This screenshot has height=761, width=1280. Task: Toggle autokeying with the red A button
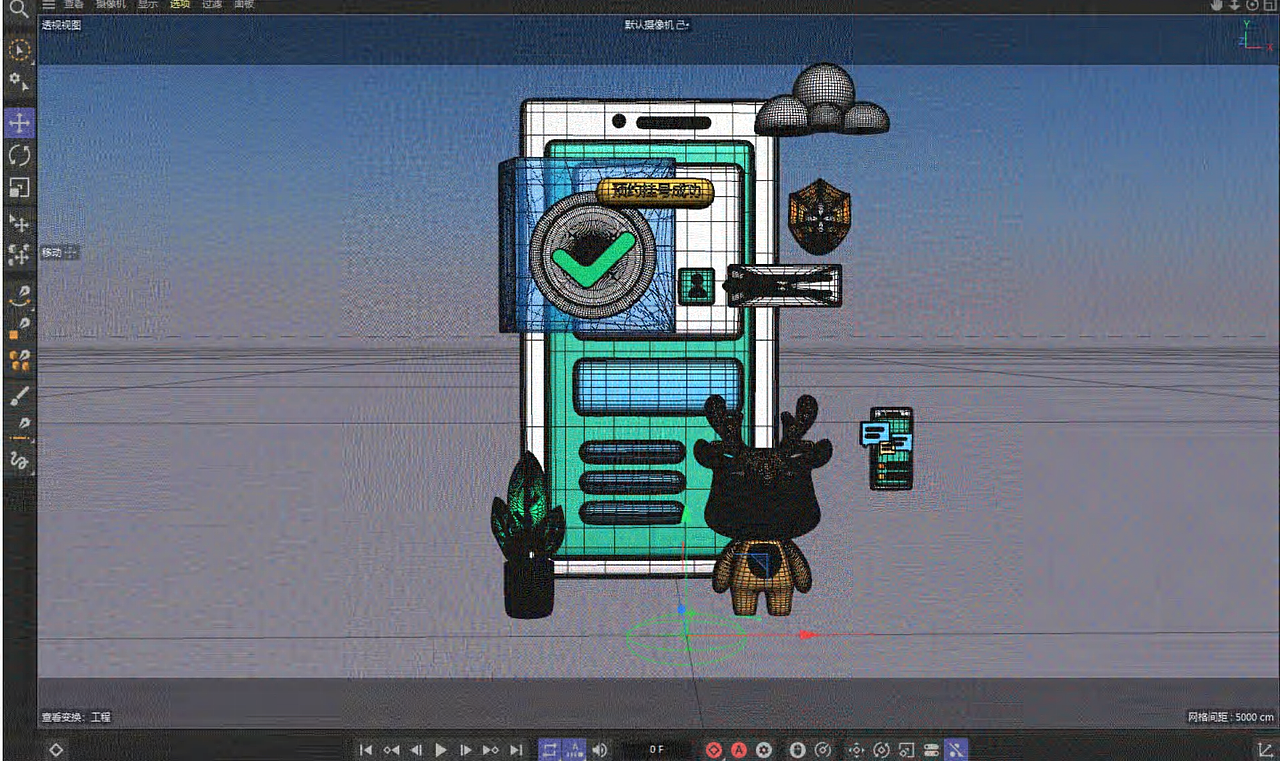739,750
